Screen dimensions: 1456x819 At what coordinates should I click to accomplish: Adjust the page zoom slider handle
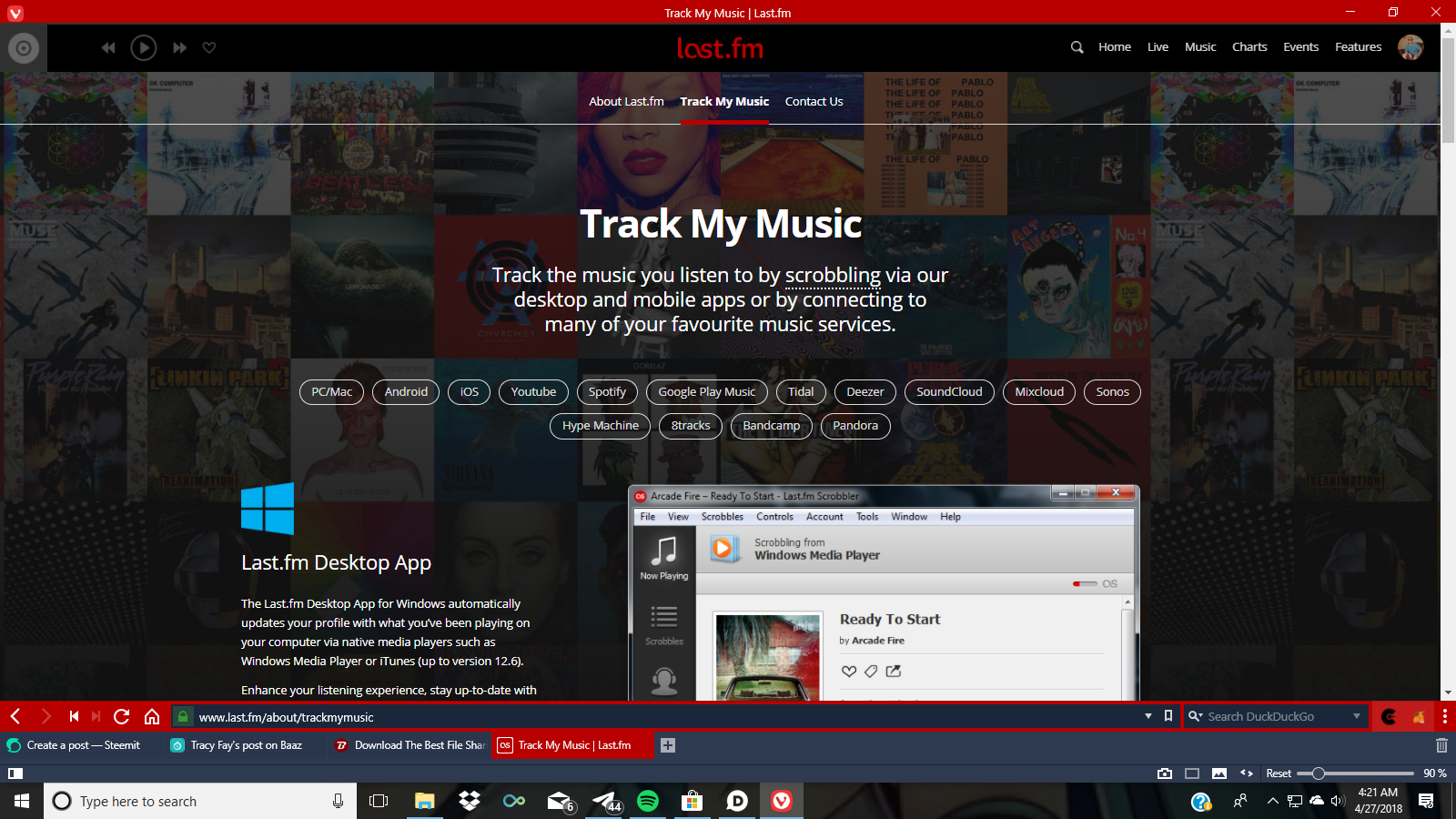click(x=1318, y=773)
